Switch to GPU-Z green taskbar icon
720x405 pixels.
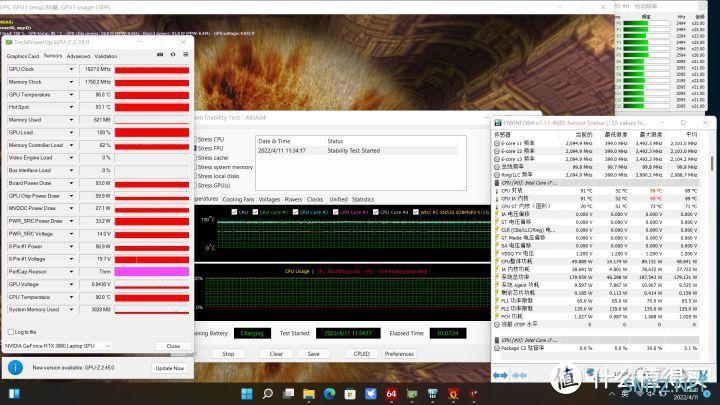coord(412,394)
